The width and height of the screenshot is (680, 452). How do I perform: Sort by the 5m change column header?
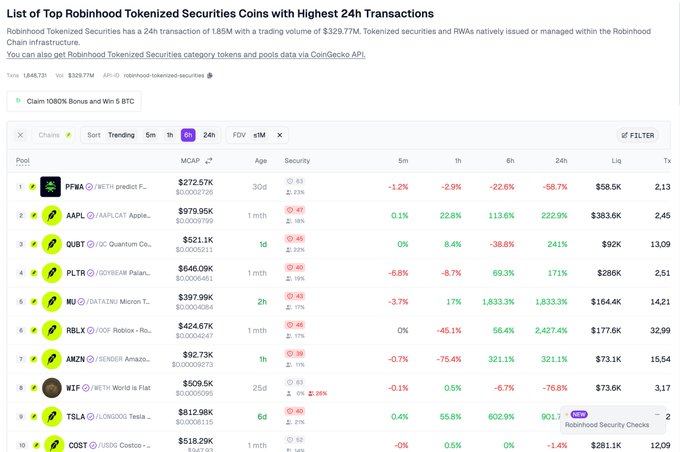pyautogui.click(x=403, y=160)
